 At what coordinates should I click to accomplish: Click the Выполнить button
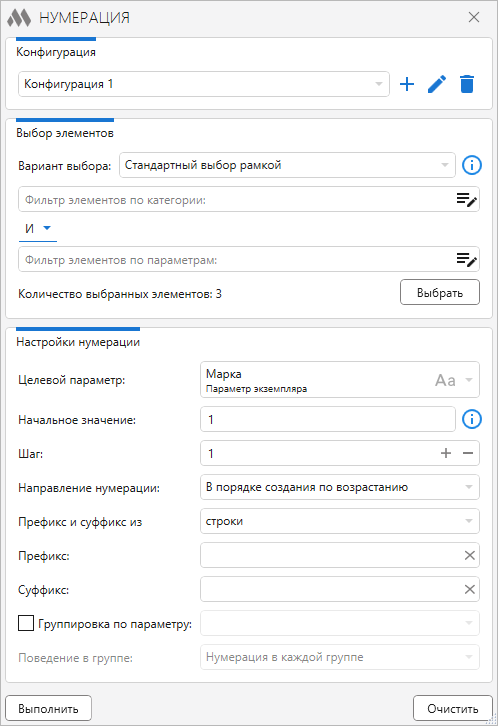(49, 708)
